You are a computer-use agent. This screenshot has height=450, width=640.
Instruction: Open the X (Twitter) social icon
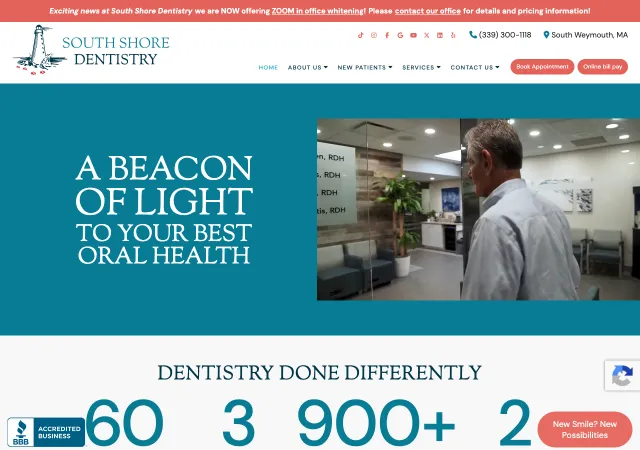tap(427, 35)
